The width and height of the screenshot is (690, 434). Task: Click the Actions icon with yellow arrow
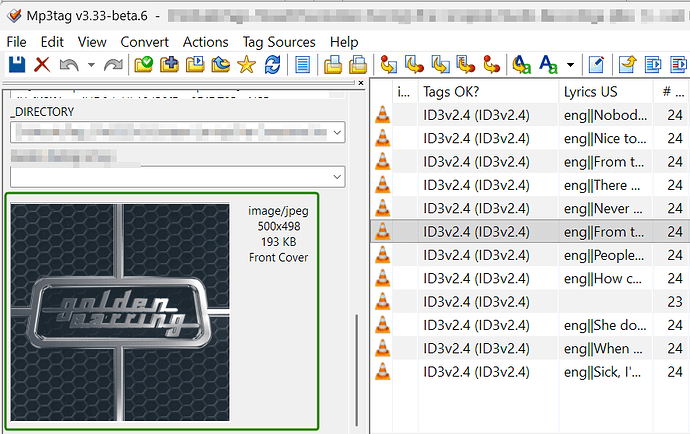(x=521, y=65)
